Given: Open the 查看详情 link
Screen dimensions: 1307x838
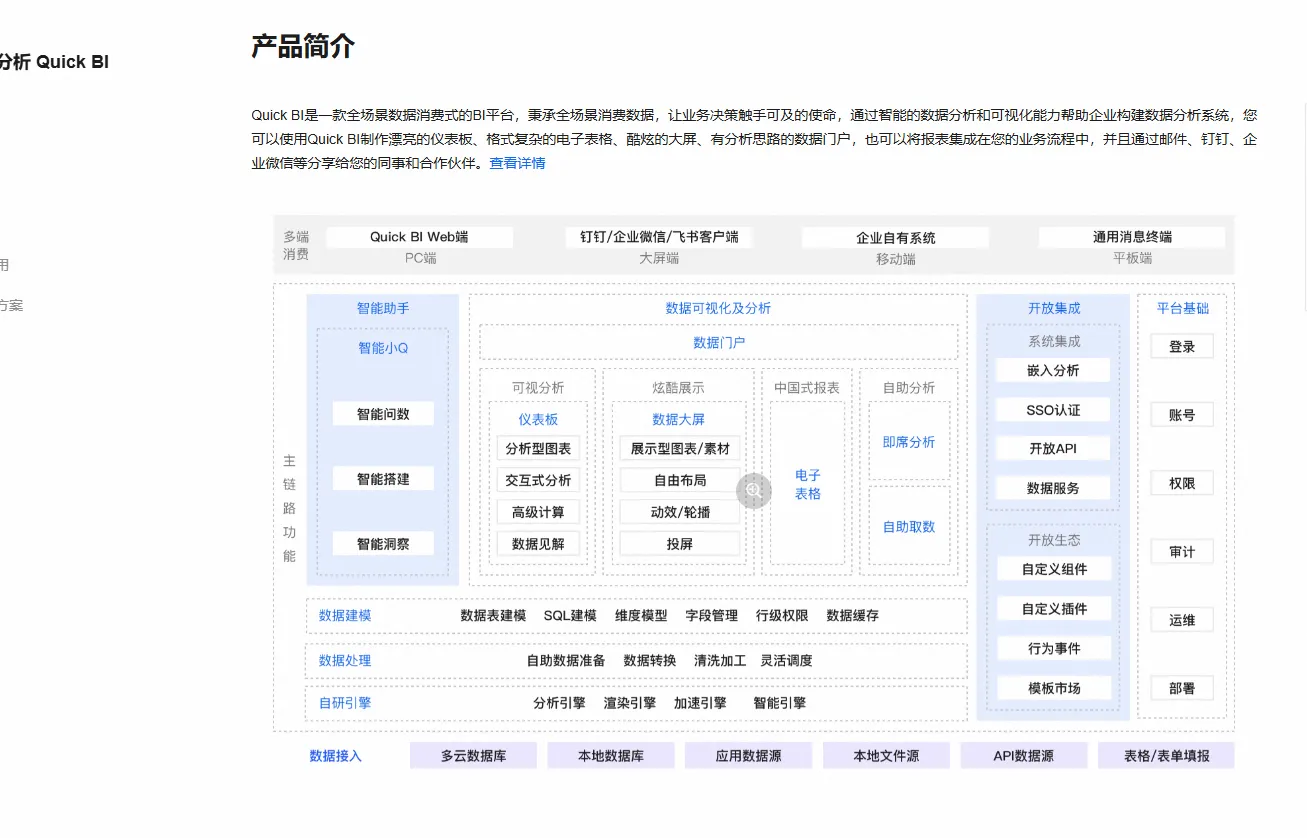Looking at the screenshot, I should (x=517, y=163).
